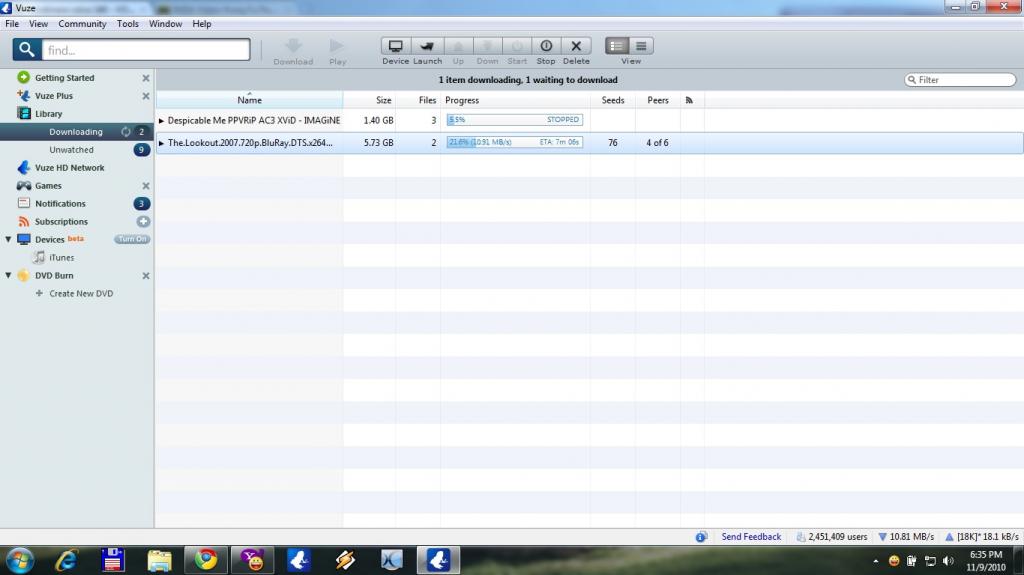
Task: Click the find search input field
Action: [x=146, y=50]
